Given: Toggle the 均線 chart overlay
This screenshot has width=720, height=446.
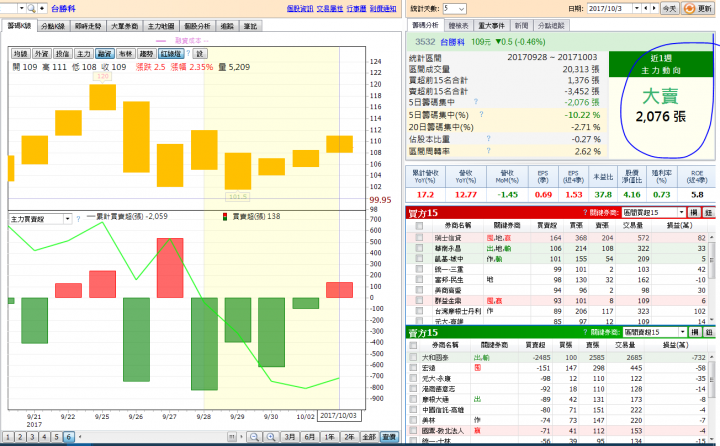Looking at the screenshot, I should coord(21,54).
